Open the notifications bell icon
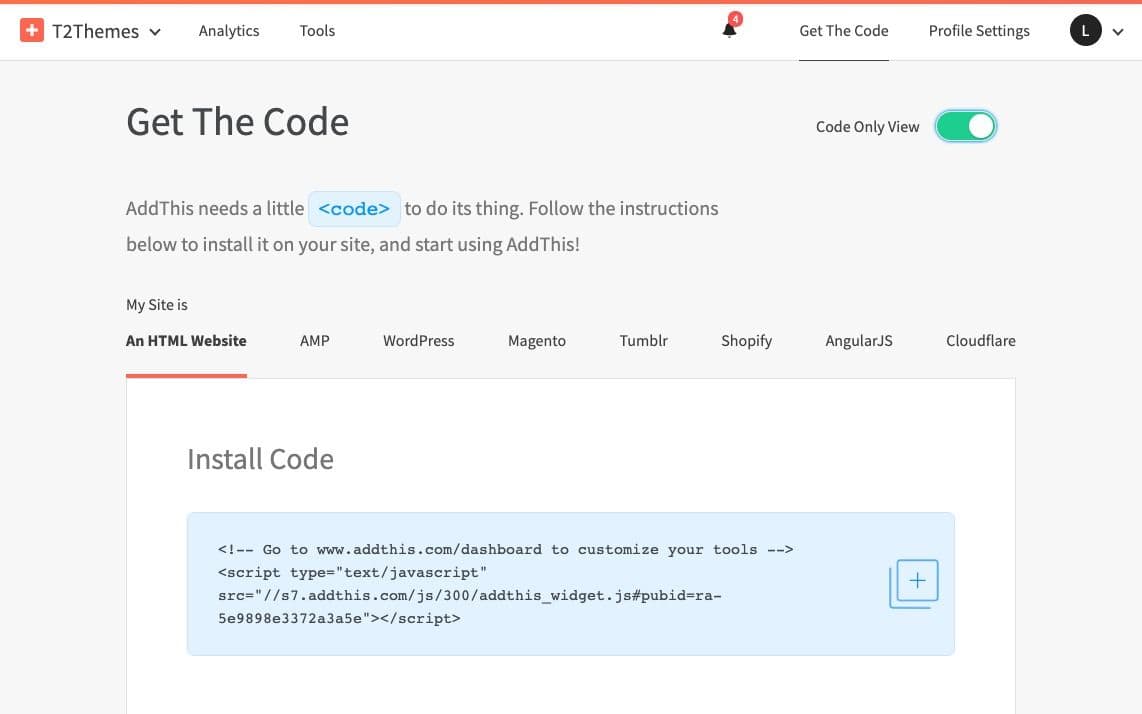Image resolution: width=1142 pixels, height=714 pixels. coord(729,30)
